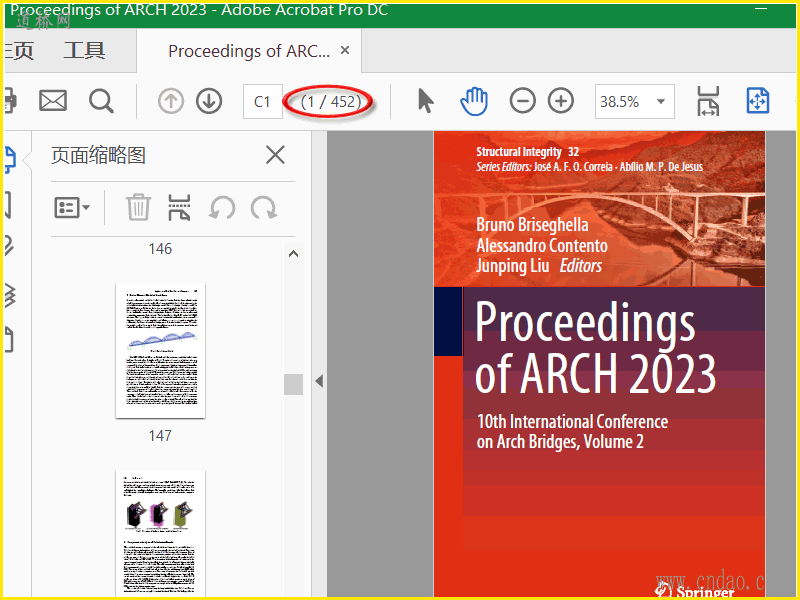Rotate pages counterclockwise
The height and width of the screenshot is (600, 800).
[x=222, y=208]
